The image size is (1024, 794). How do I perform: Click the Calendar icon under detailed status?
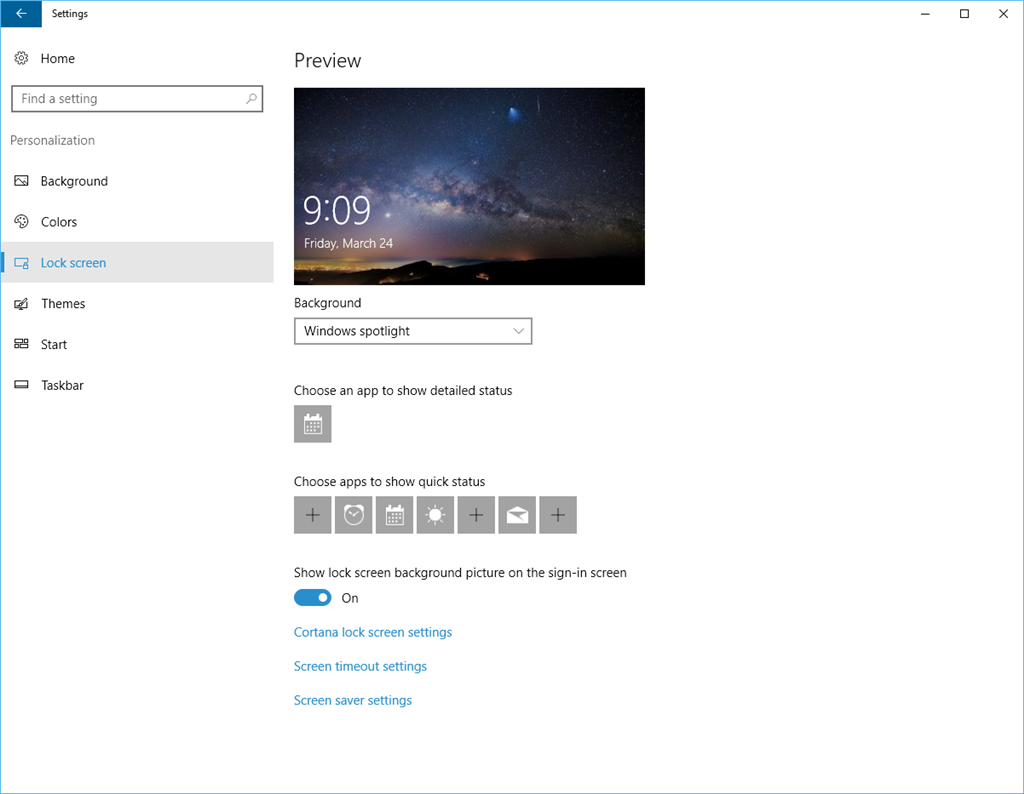tap(312, 424)
